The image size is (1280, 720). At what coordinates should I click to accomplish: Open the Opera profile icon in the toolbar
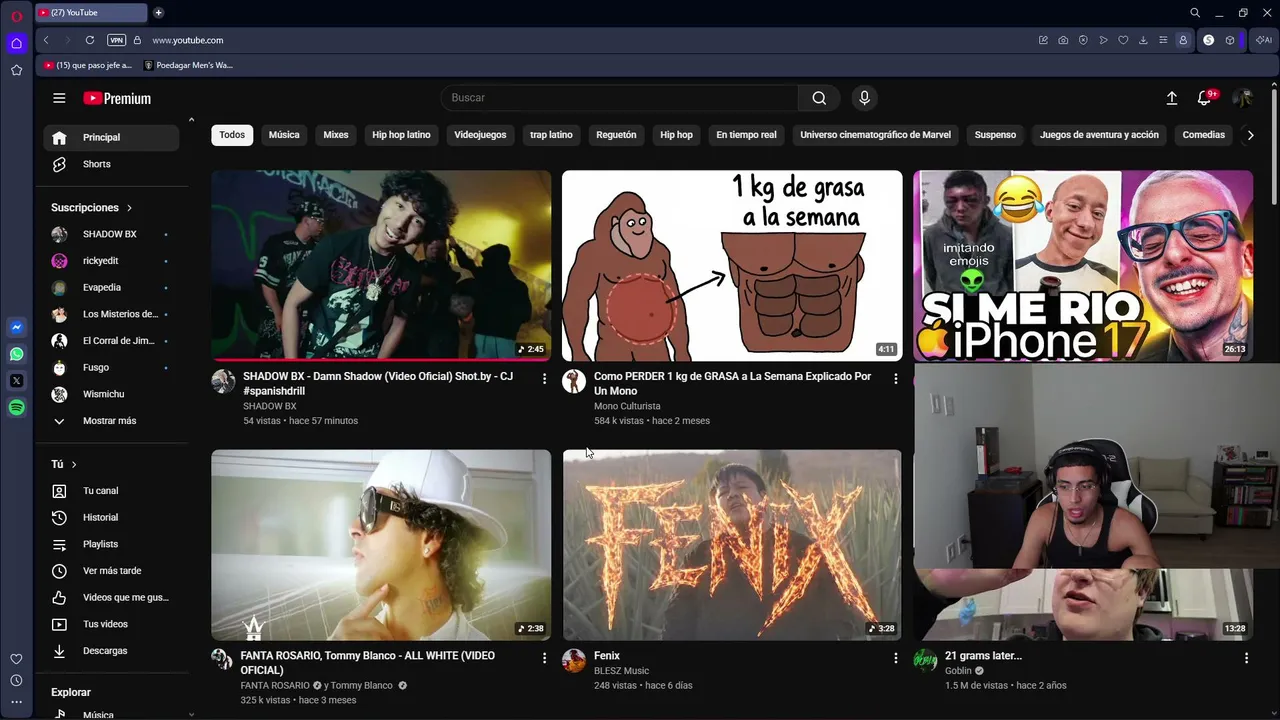pos(1183,40)
